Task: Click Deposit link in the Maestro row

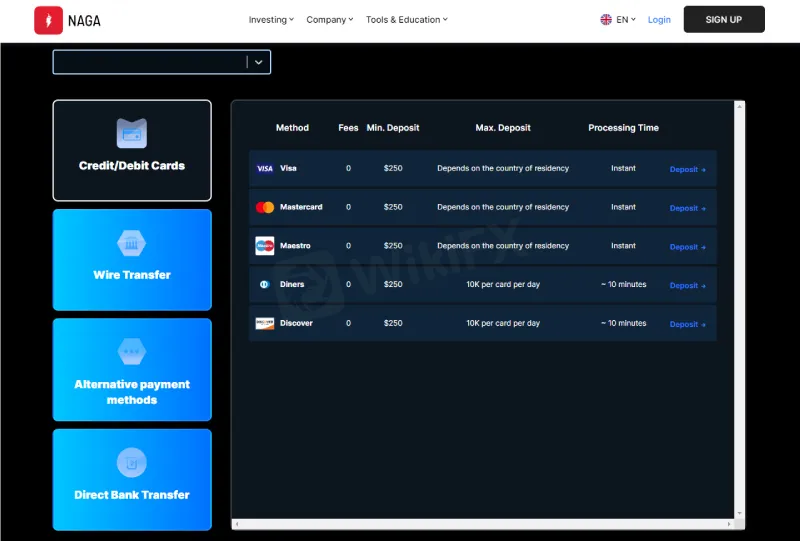Action: pos(687,247)
